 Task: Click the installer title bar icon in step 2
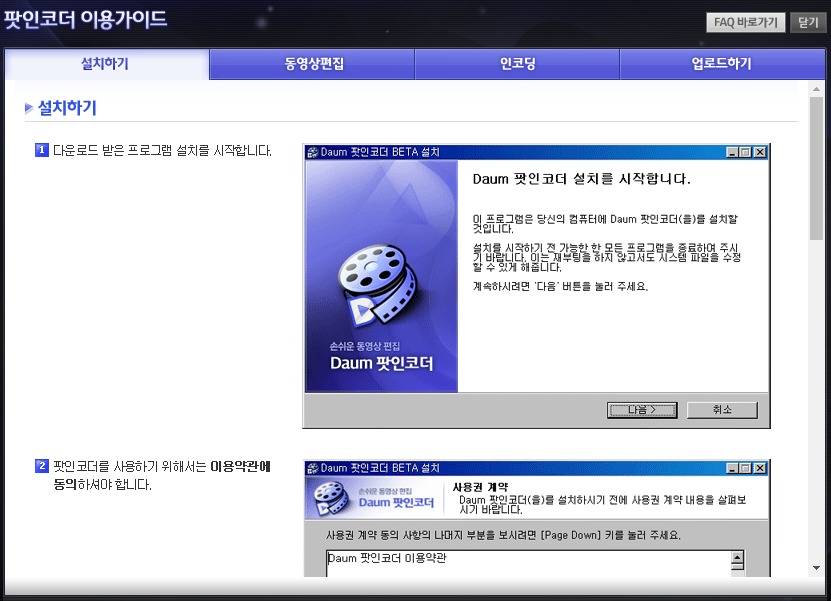[x=313, y=469]
